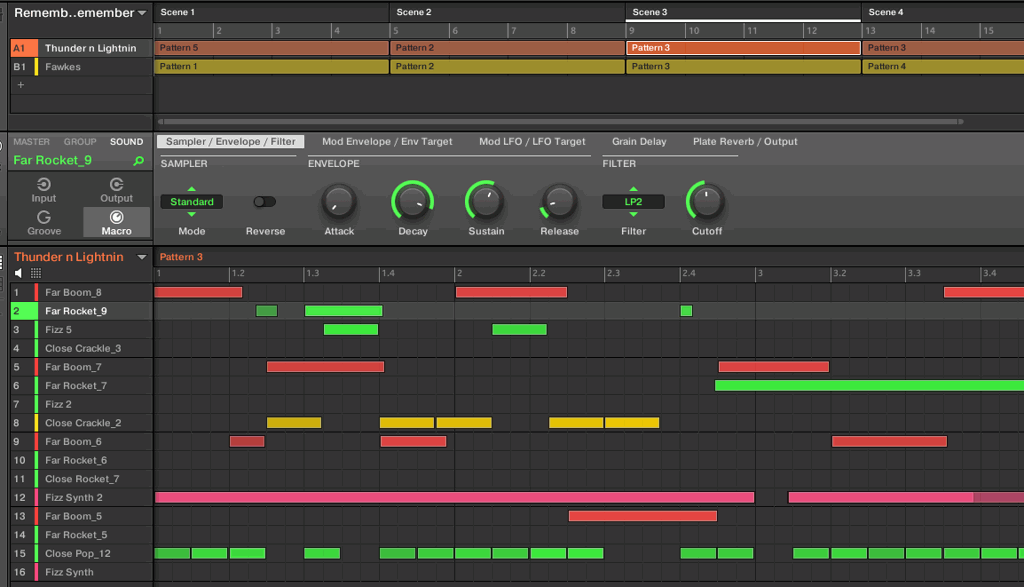Open Mod LFO / LFO Target page

coord(532,142)
